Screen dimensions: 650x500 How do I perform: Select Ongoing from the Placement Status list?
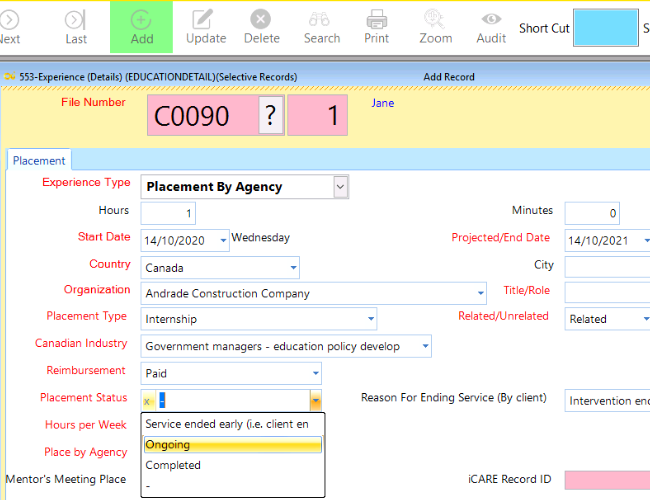232,445
